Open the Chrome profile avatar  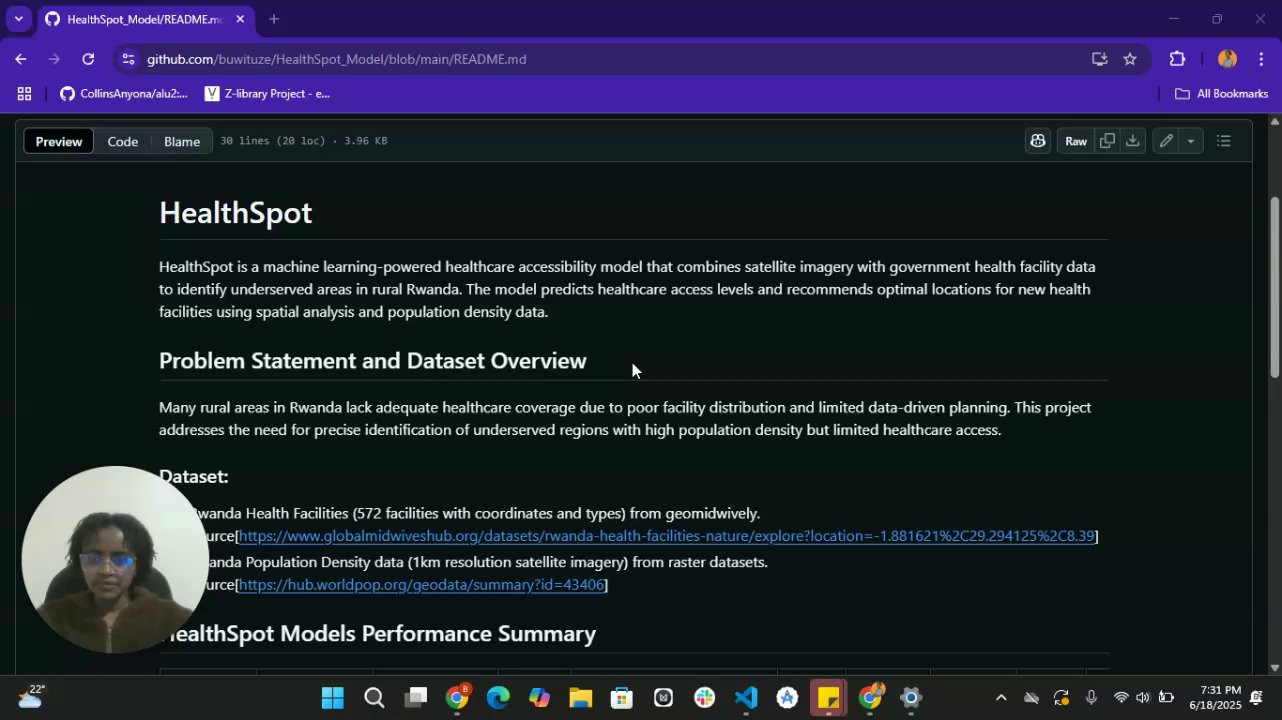point(1227,59)
